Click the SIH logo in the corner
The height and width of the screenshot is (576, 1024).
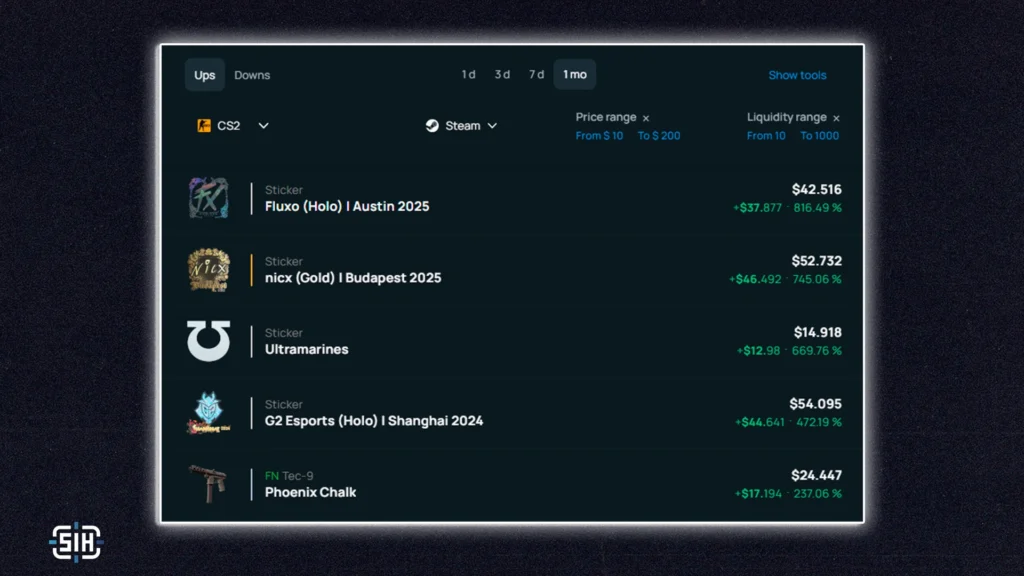[x=76, y=541]
